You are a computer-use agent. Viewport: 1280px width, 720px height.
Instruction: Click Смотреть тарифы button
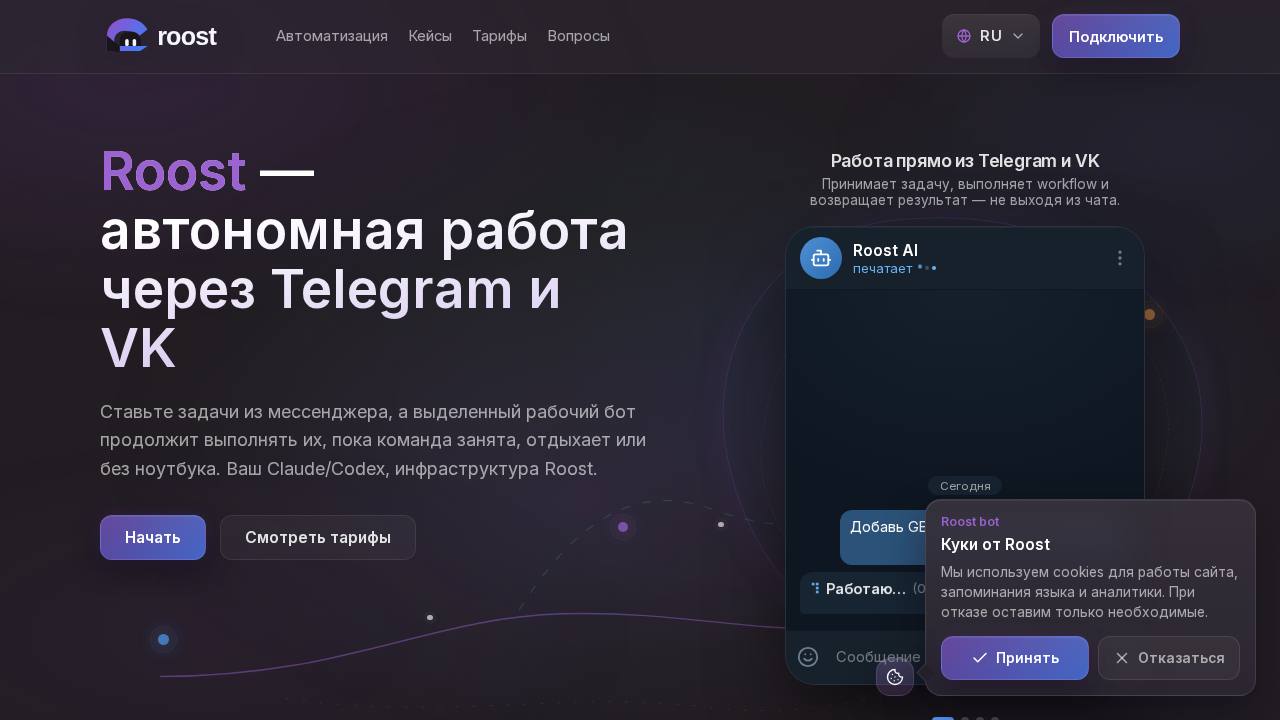click(318, 538)
